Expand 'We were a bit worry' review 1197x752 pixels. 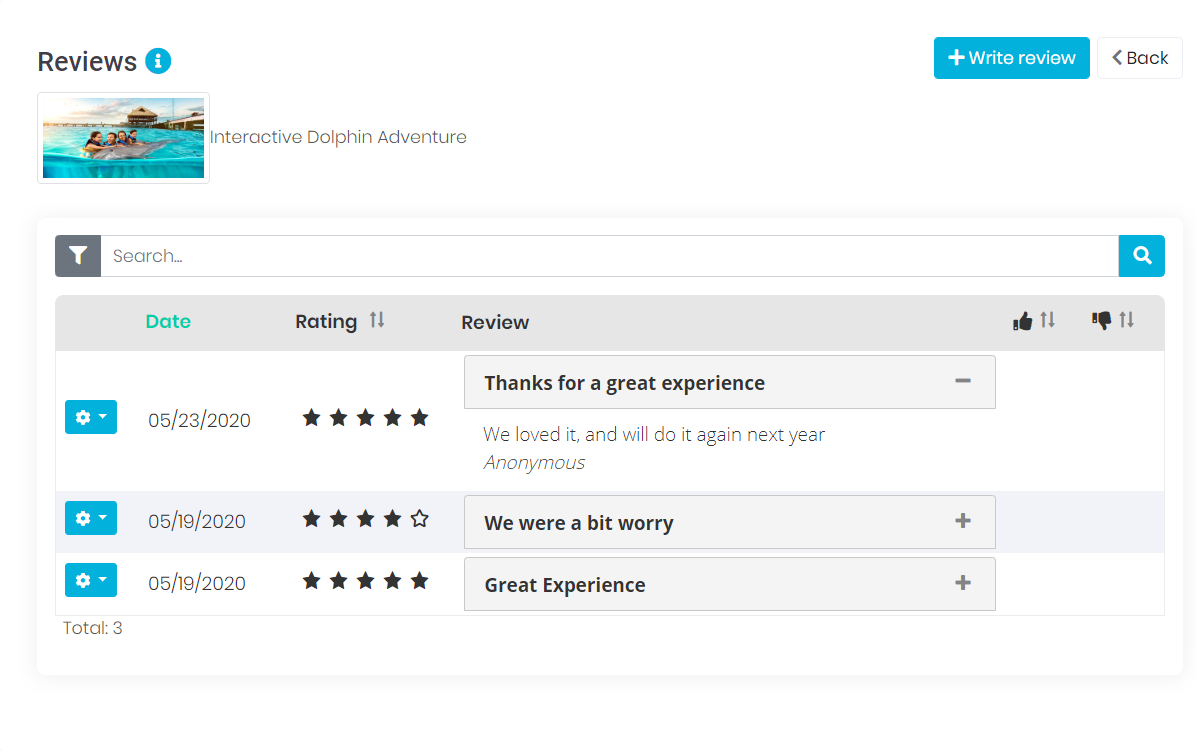(962, 521)
